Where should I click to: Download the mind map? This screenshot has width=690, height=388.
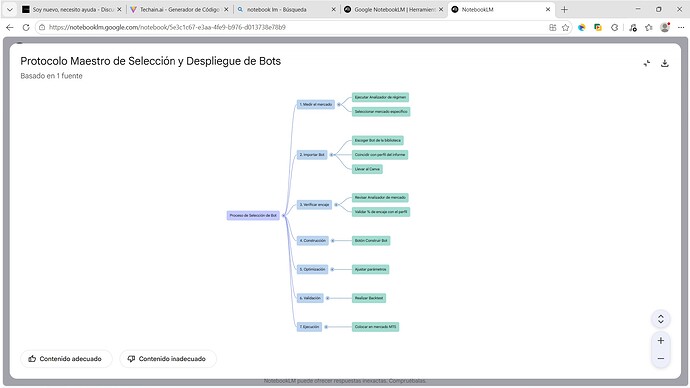coord(664,63)
